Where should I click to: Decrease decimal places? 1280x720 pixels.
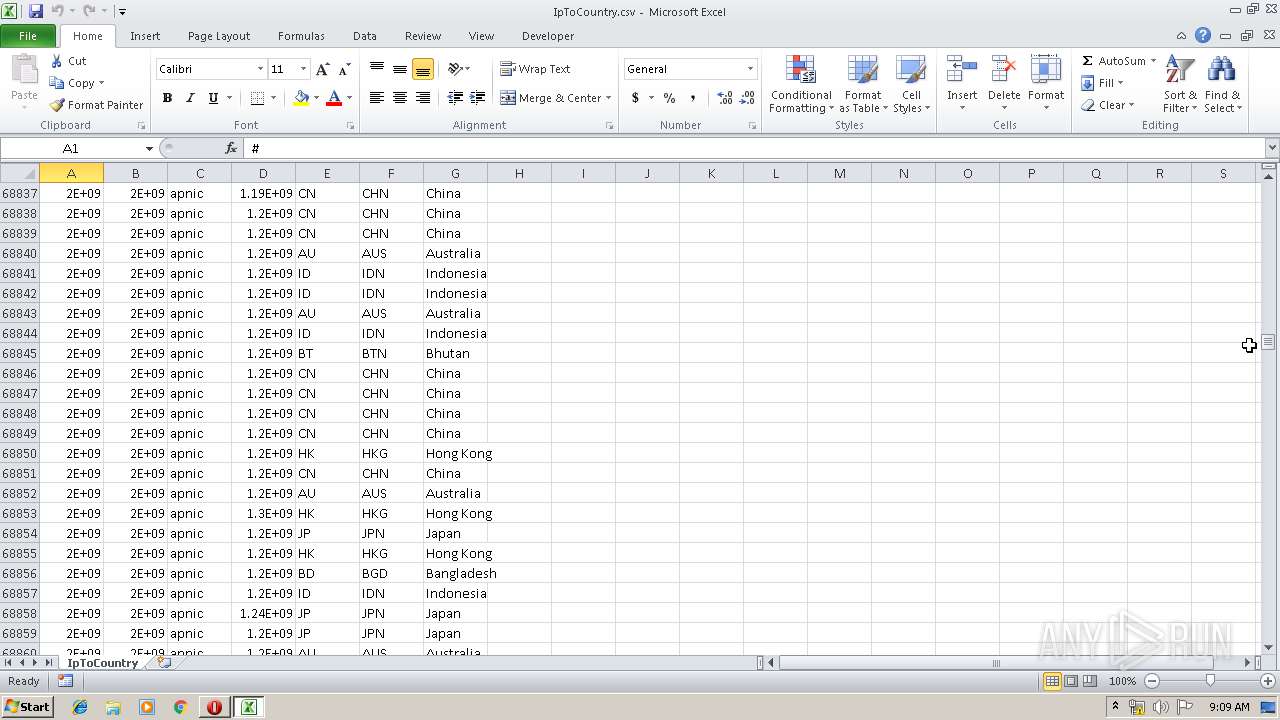[748, 98]
